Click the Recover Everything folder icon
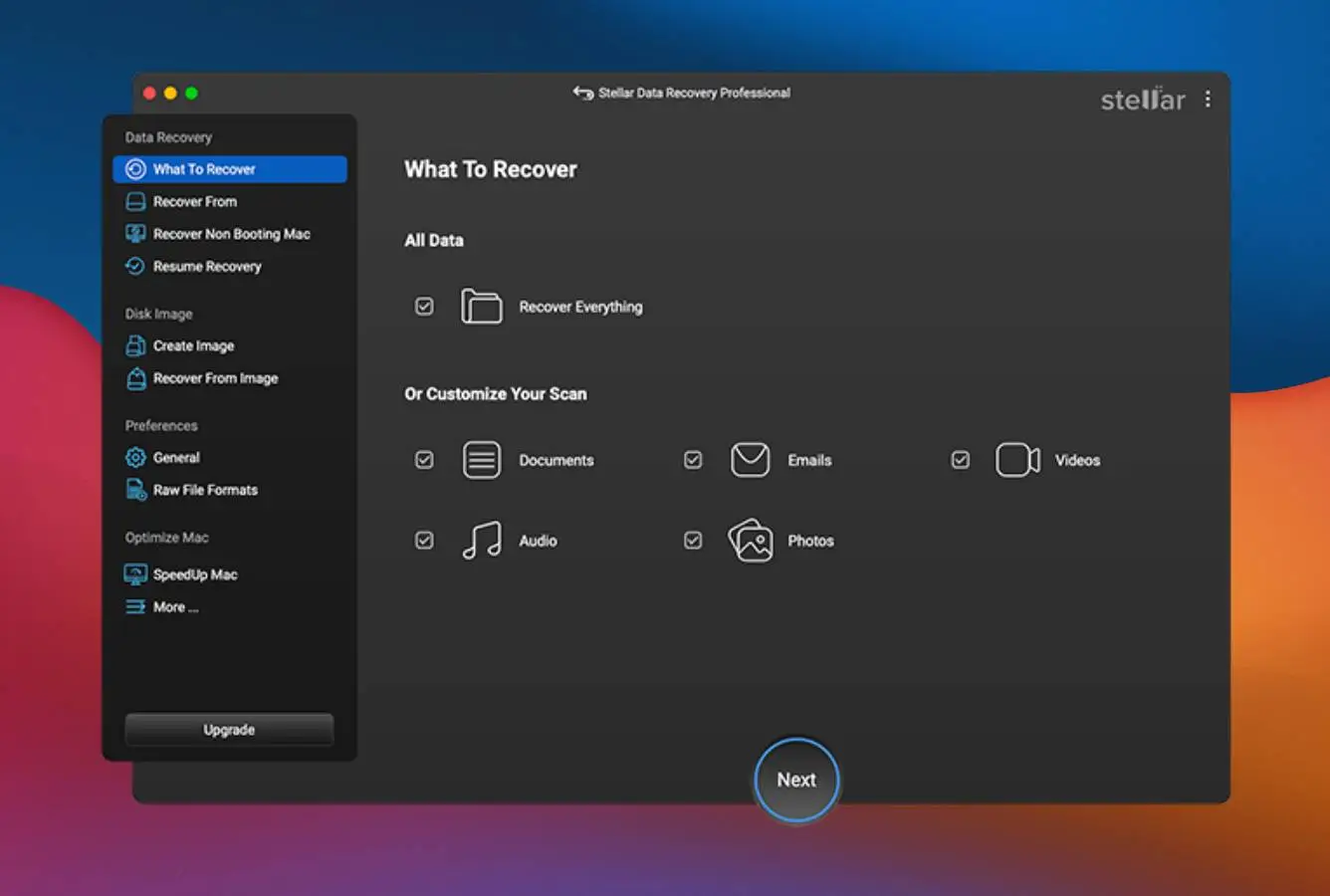 tap(482, 307)
